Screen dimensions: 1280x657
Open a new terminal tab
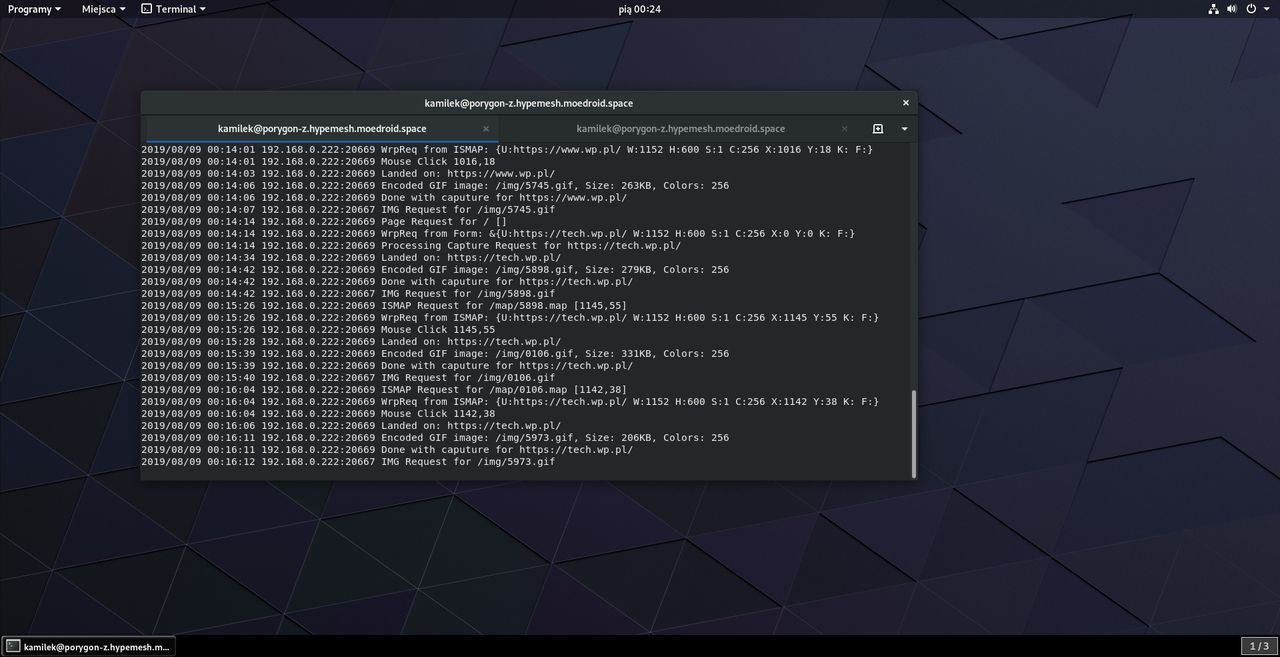pos(877,129)
